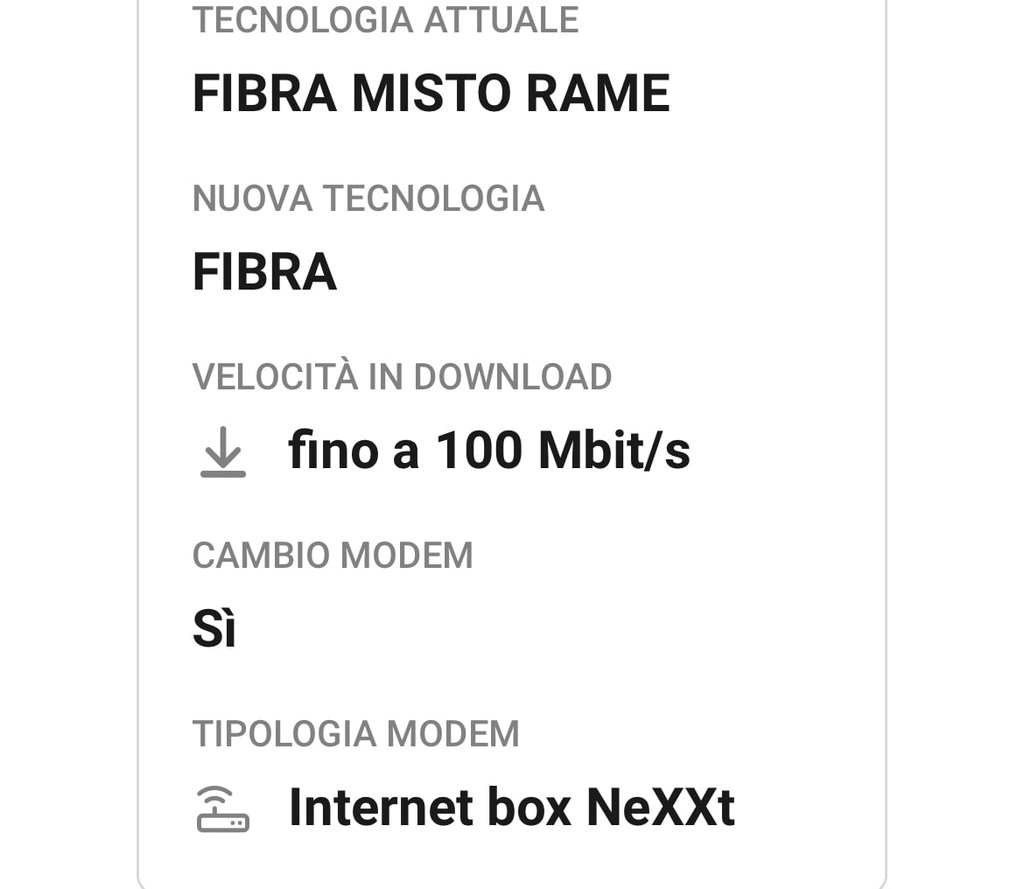Click the number 100 in download speed
Viewport: 1024px width, 889px height.
(479, 451)
